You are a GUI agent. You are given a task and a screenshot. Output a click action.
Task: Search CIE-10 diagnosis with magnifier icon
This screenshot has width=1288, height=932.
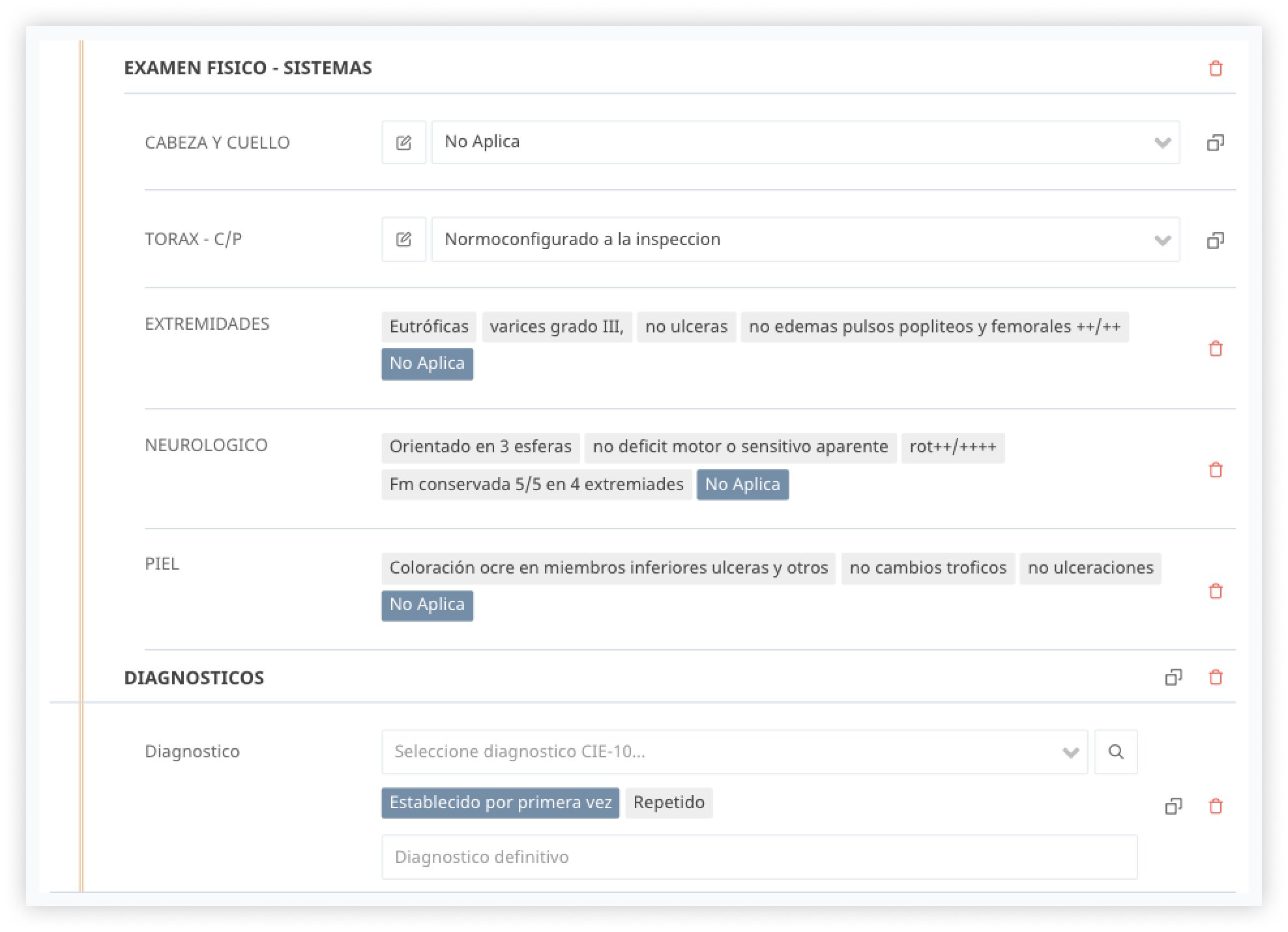click(x=1116, y=751)
